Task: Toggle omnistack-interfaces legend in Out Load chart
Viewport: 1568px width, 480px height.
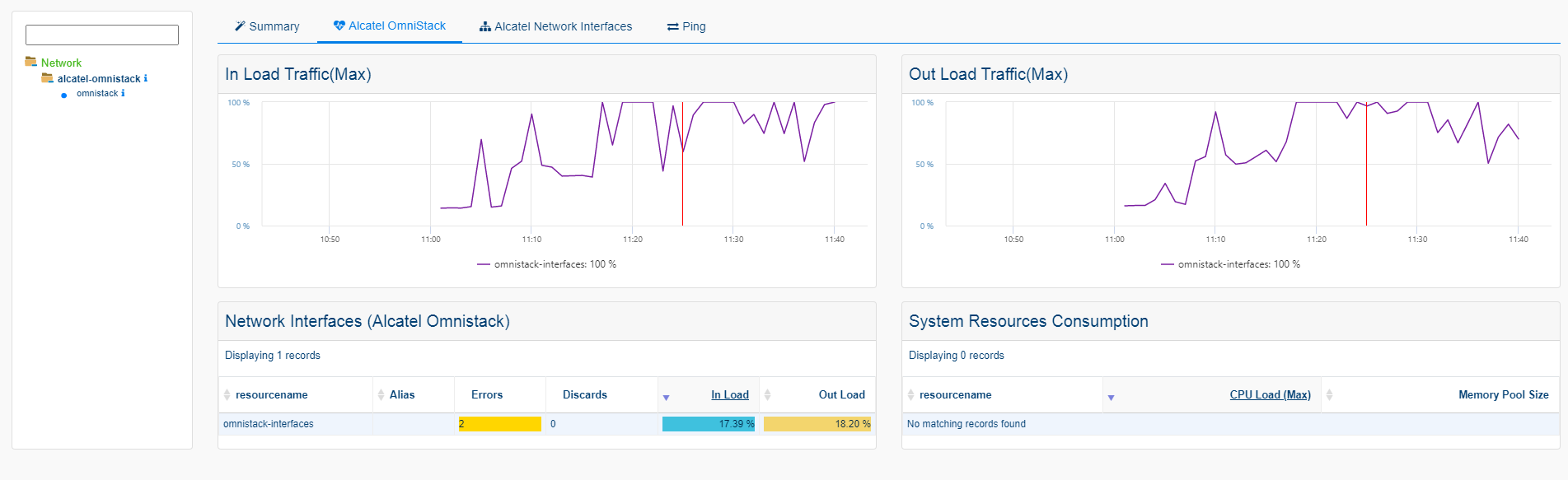Action: point(1230,264)
